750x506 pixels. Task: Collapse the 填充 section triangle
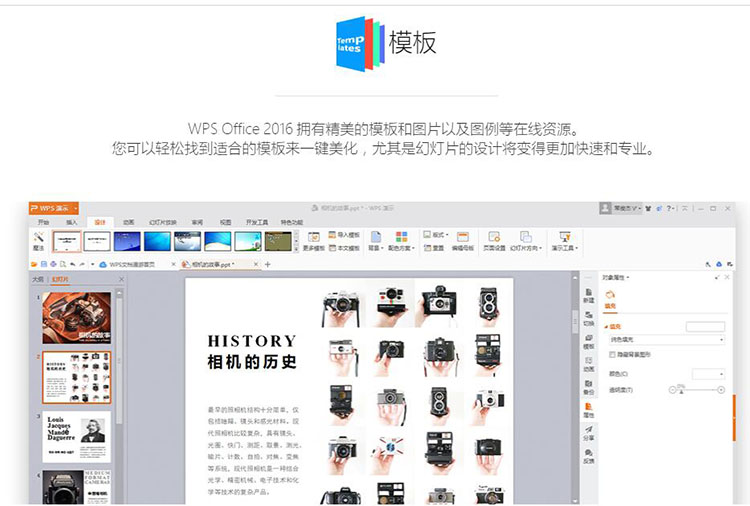[607, 325]
